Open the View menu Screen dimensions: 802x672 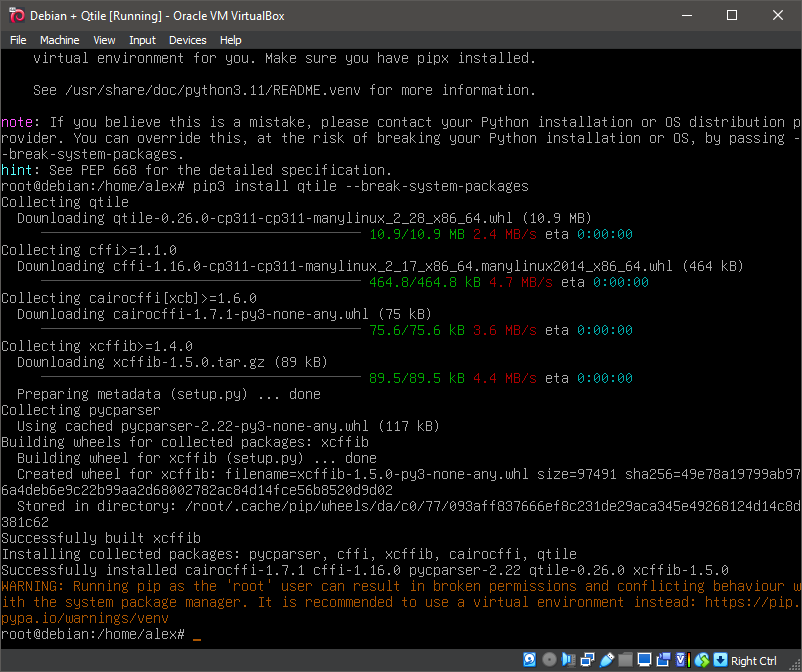tap(103, 40)
